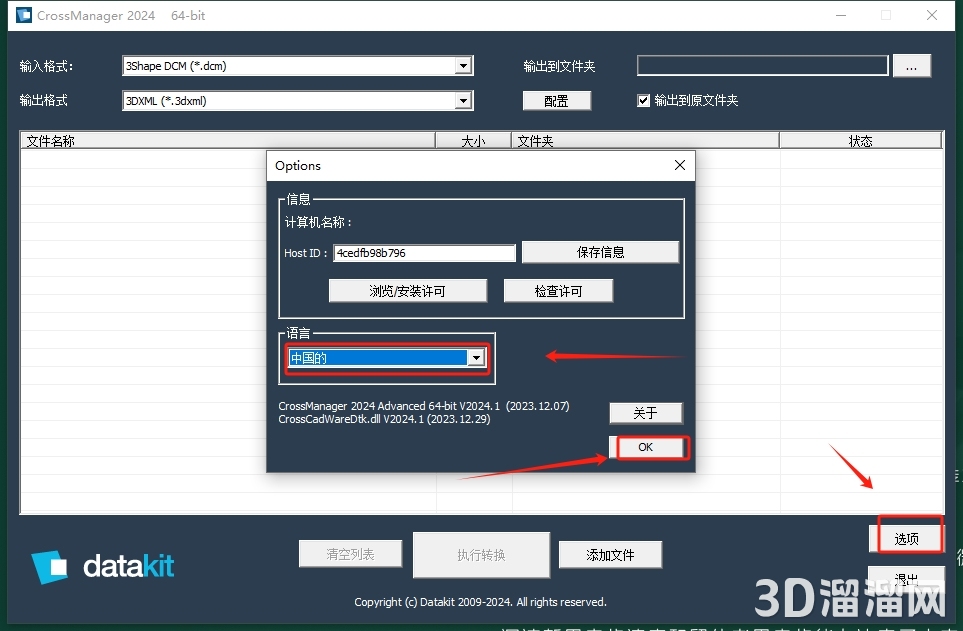Open the 输入格式 dropdown showing 3Shape DCM

coord(463,65)
